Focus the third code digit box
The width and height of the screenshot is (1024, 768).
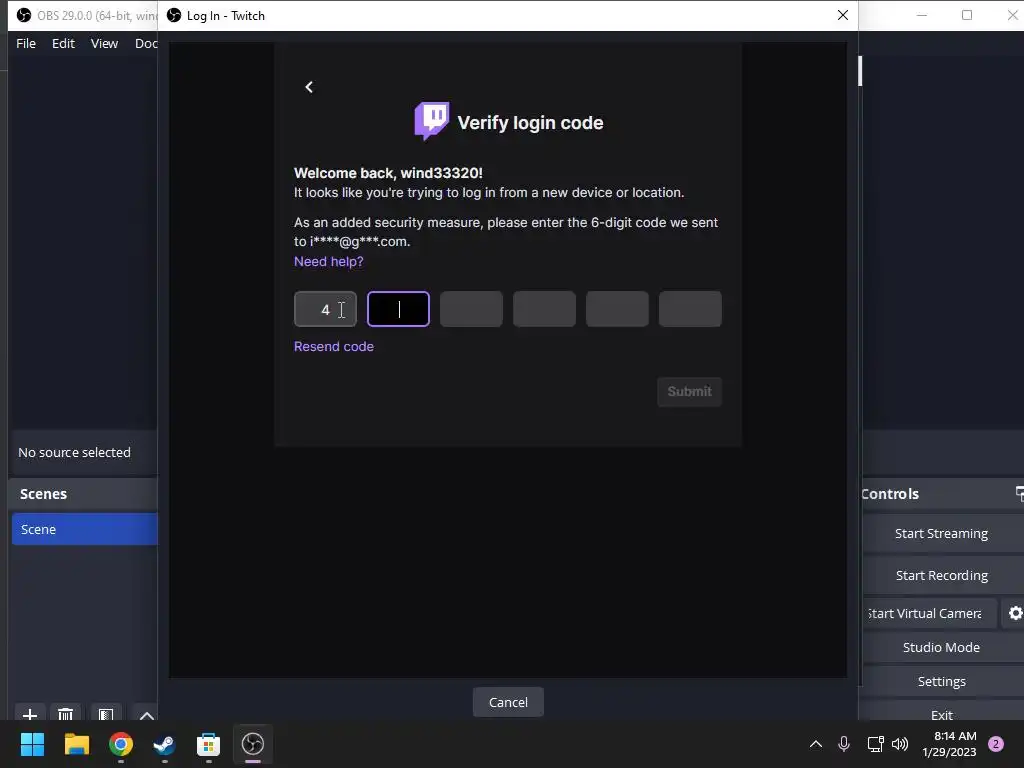click(x=472, y=309)
